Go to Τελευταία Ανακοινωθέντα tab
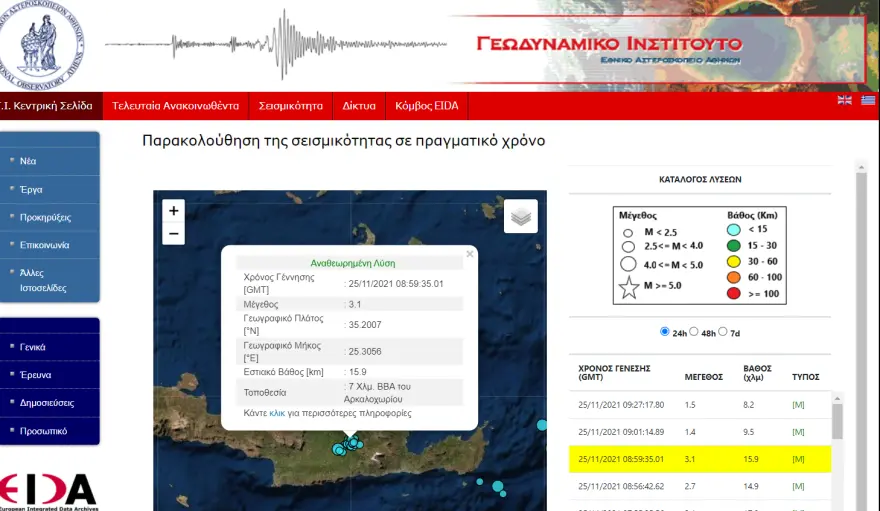 (175, 106)
